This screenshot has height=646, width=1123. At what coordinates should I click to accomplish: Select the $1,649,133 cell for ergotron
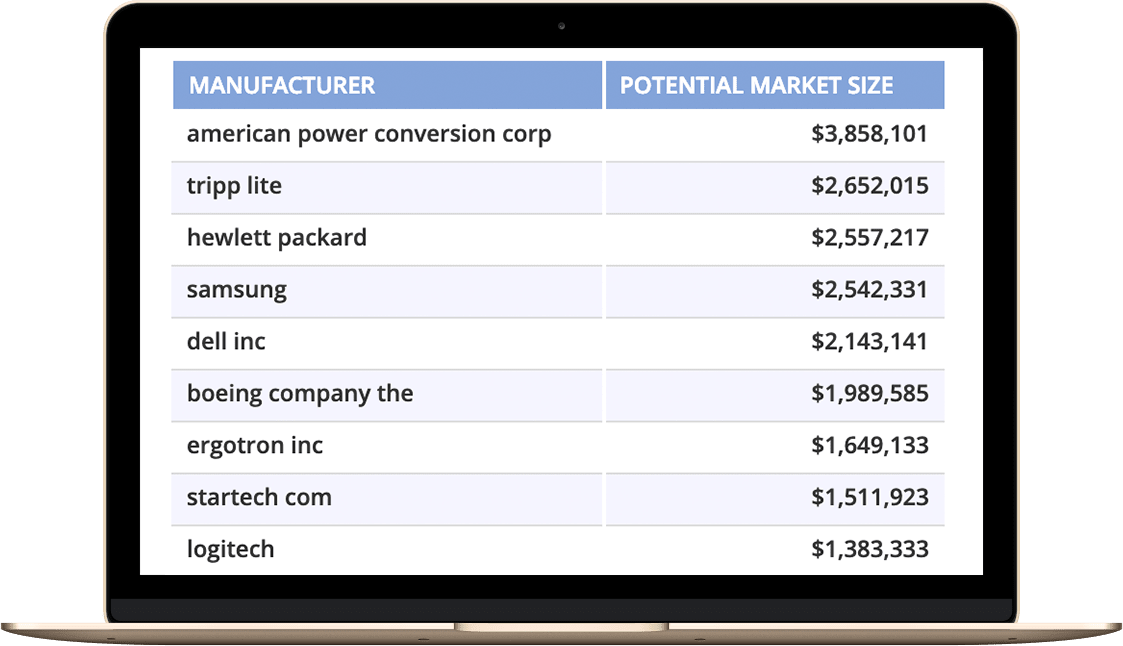pyautogui.click(x=775, y=447)
